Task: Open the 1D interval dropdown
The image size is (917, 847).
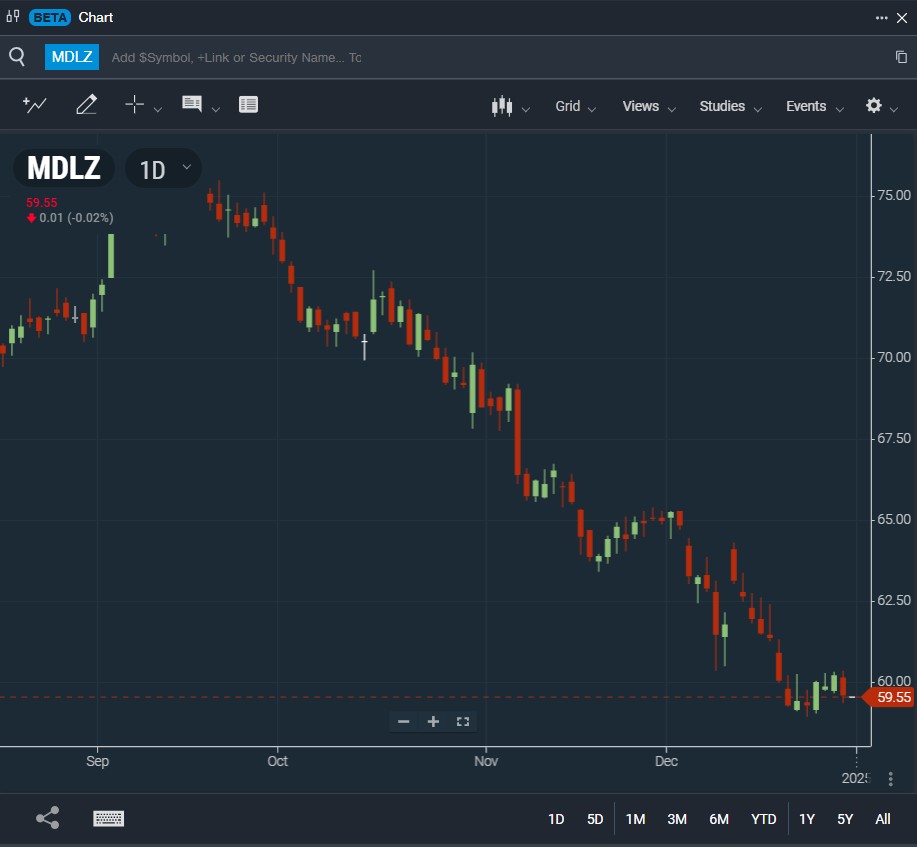Action: tap(164, 168)
